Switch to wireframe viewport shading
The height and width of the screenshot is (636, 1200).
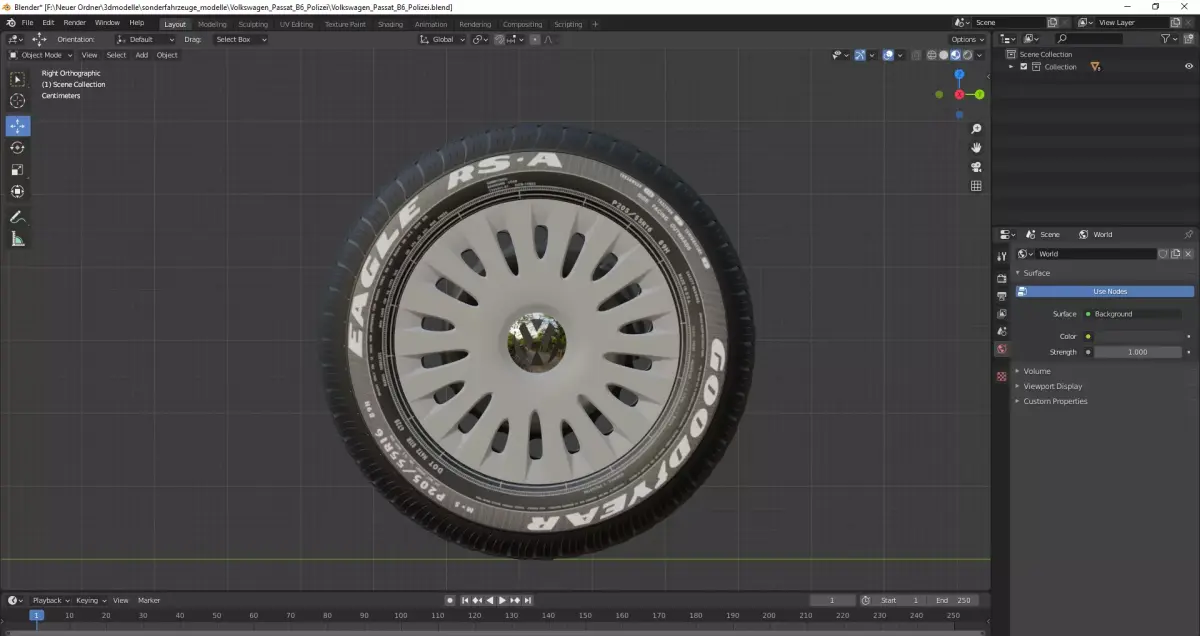[932, 55]
